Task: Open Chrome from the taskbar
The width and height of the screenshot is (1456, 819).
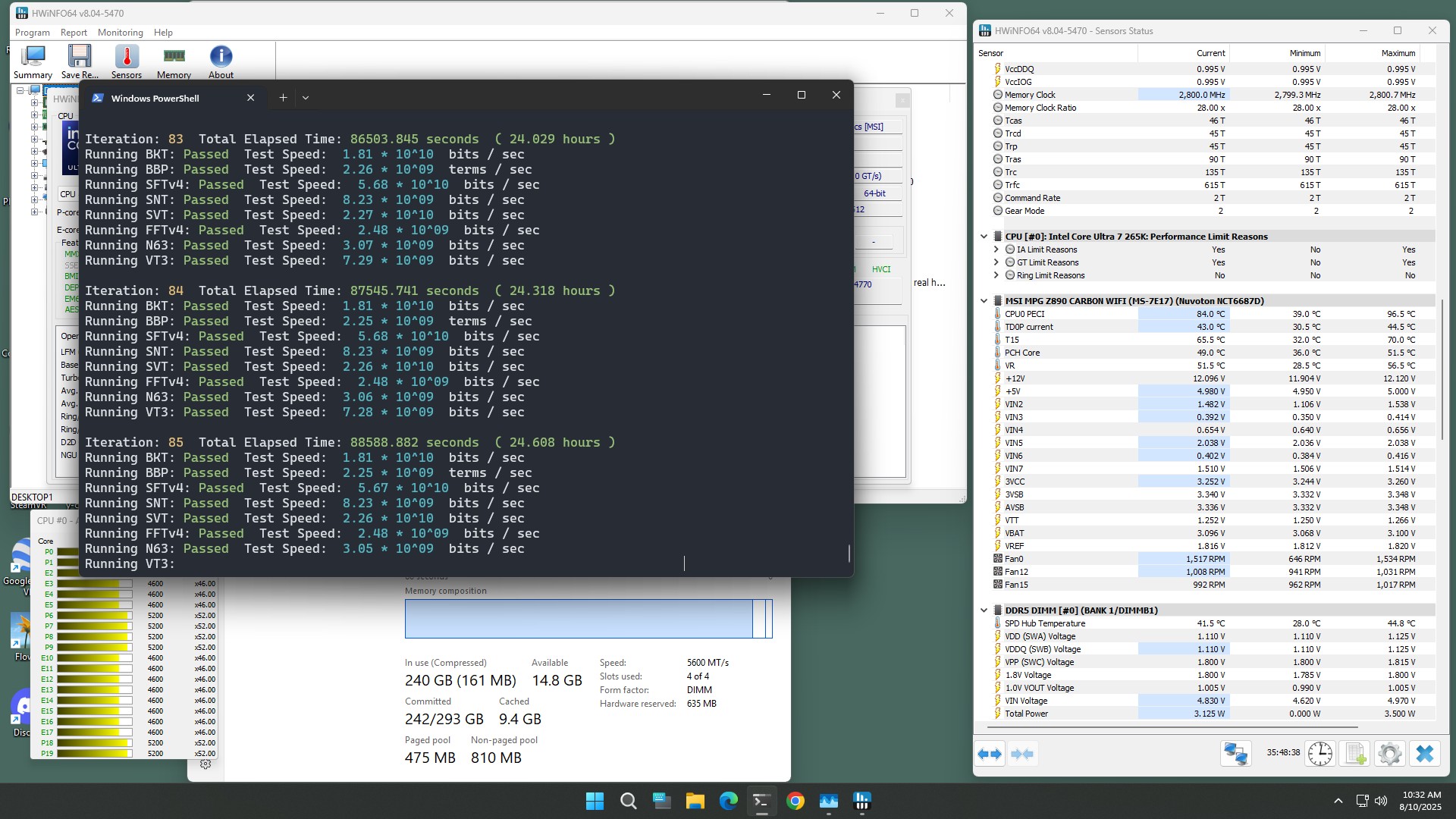Action: (x=795, y=801)
